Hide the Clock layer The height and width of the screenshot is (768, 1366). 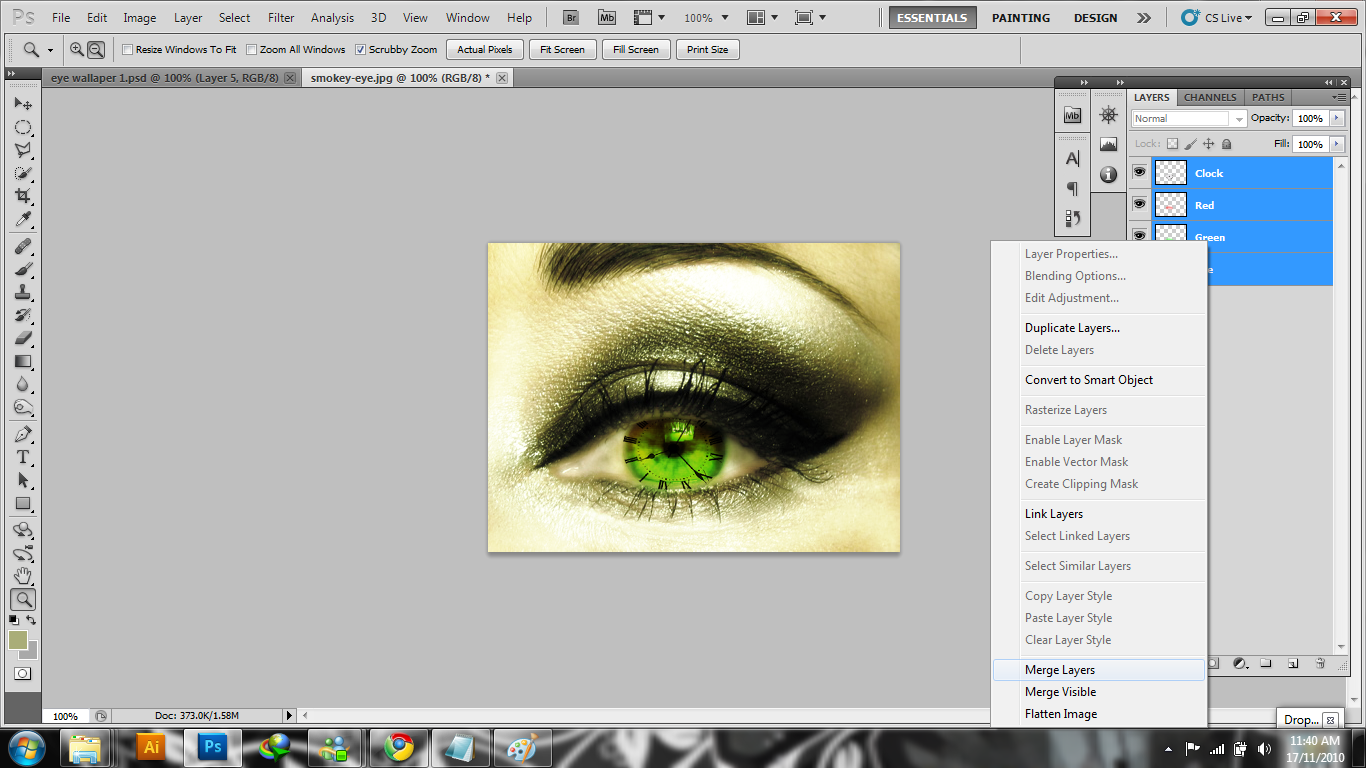1140,172
